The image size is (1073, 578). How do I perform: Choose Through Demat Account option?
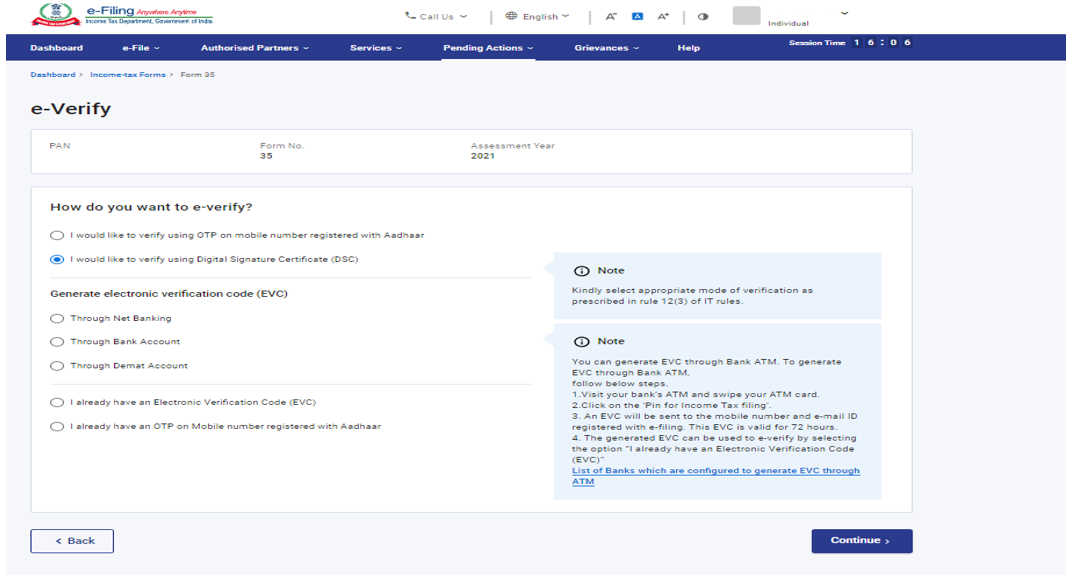(57, 367)
